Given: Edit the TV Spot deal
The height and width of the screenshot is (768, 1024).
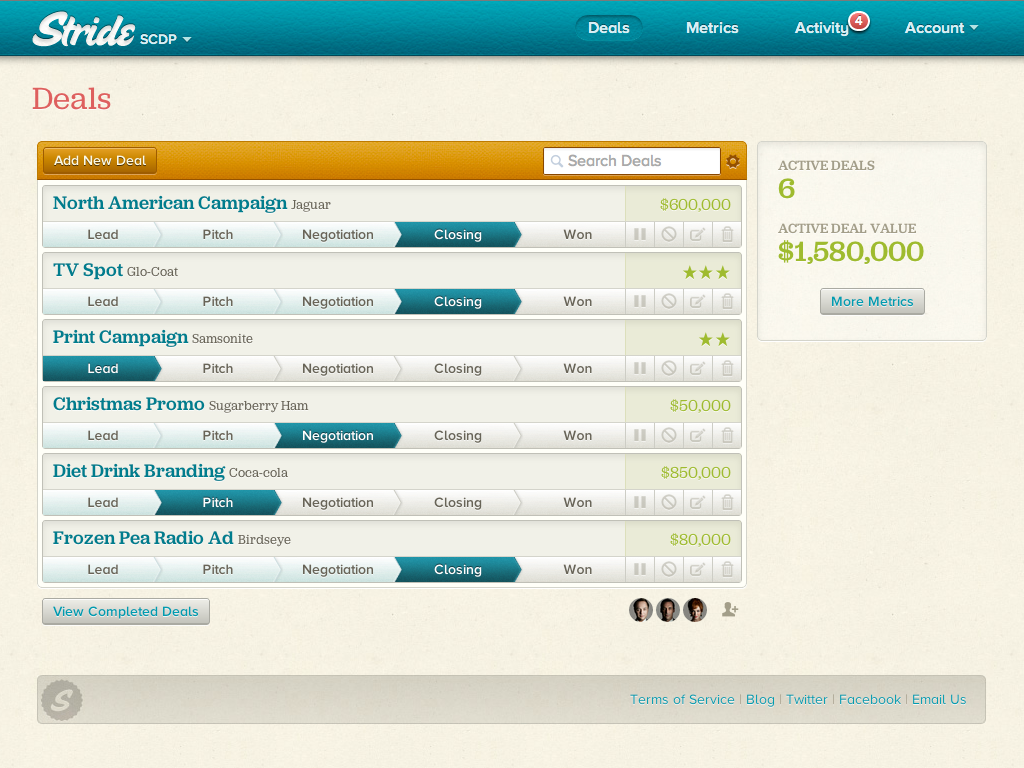Looking at the screenshot, I should pos(697,302).
